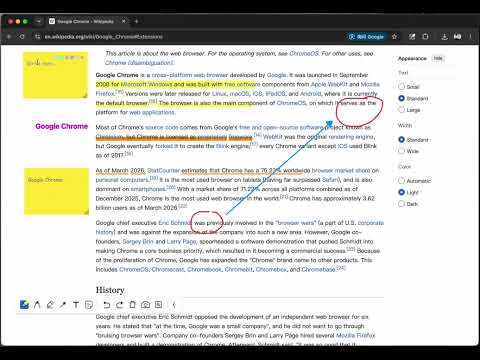This screenshot has width=480, height=360.
Task: Open the Eric Schmidt link
Action: point(174,223)
